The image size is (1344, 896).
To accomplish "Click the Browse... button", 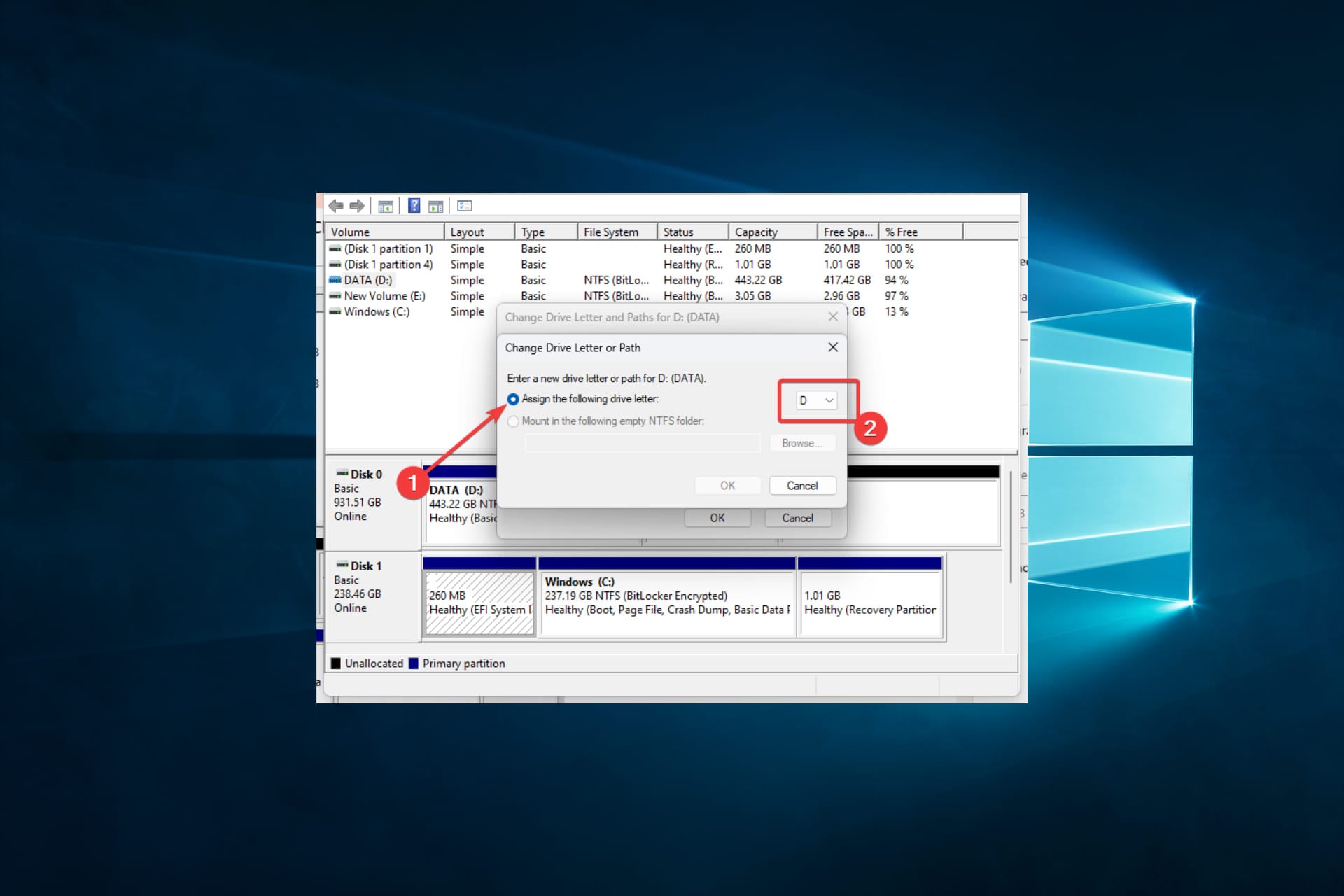I will pos(802,443).
